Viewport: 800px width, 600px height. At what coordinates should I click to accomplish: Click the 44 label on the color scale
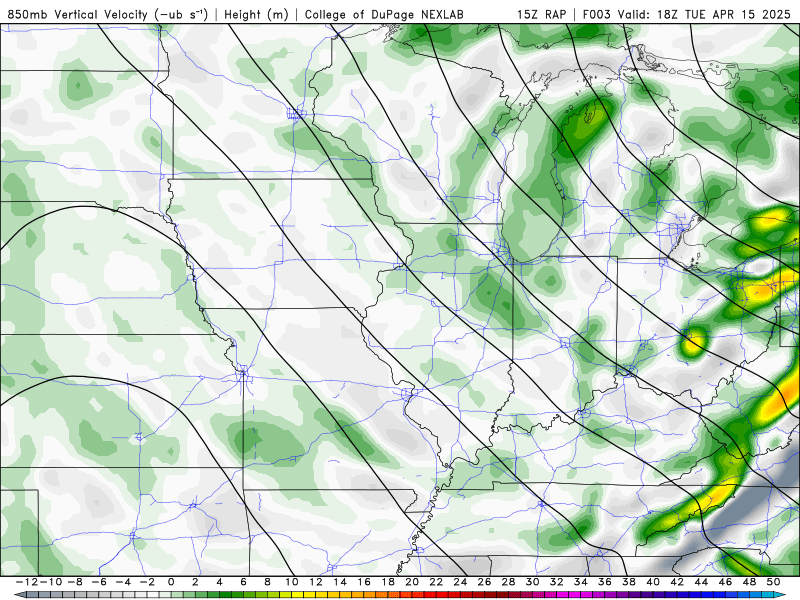[702, 582]
